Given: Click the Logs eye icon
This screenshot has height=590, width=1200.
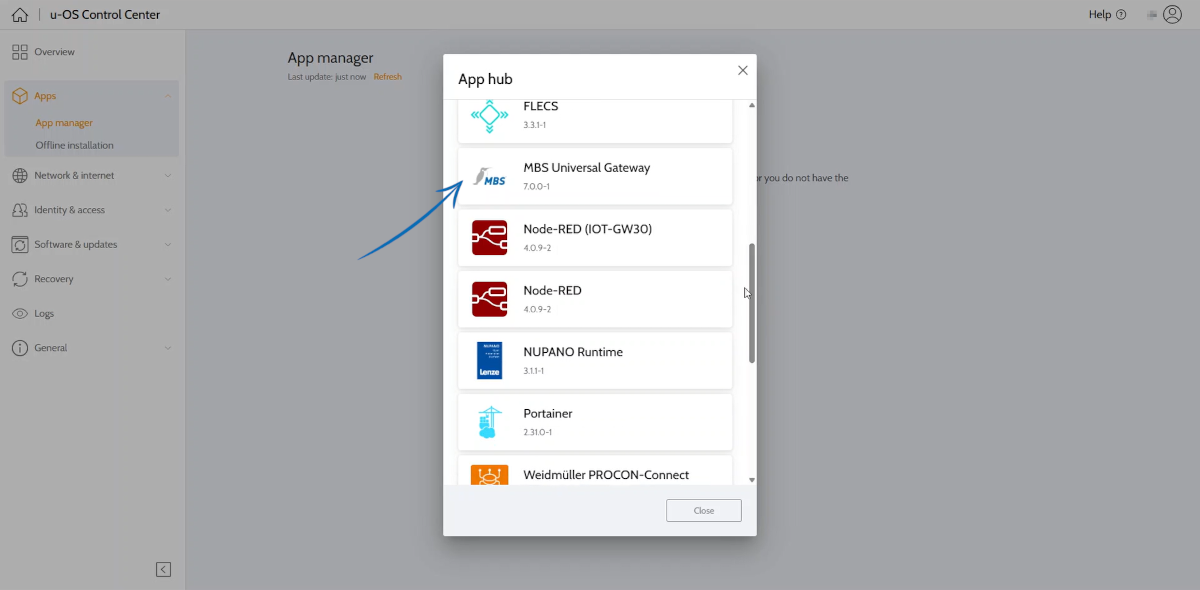Looking at the screenshot, I should point(20,314).
